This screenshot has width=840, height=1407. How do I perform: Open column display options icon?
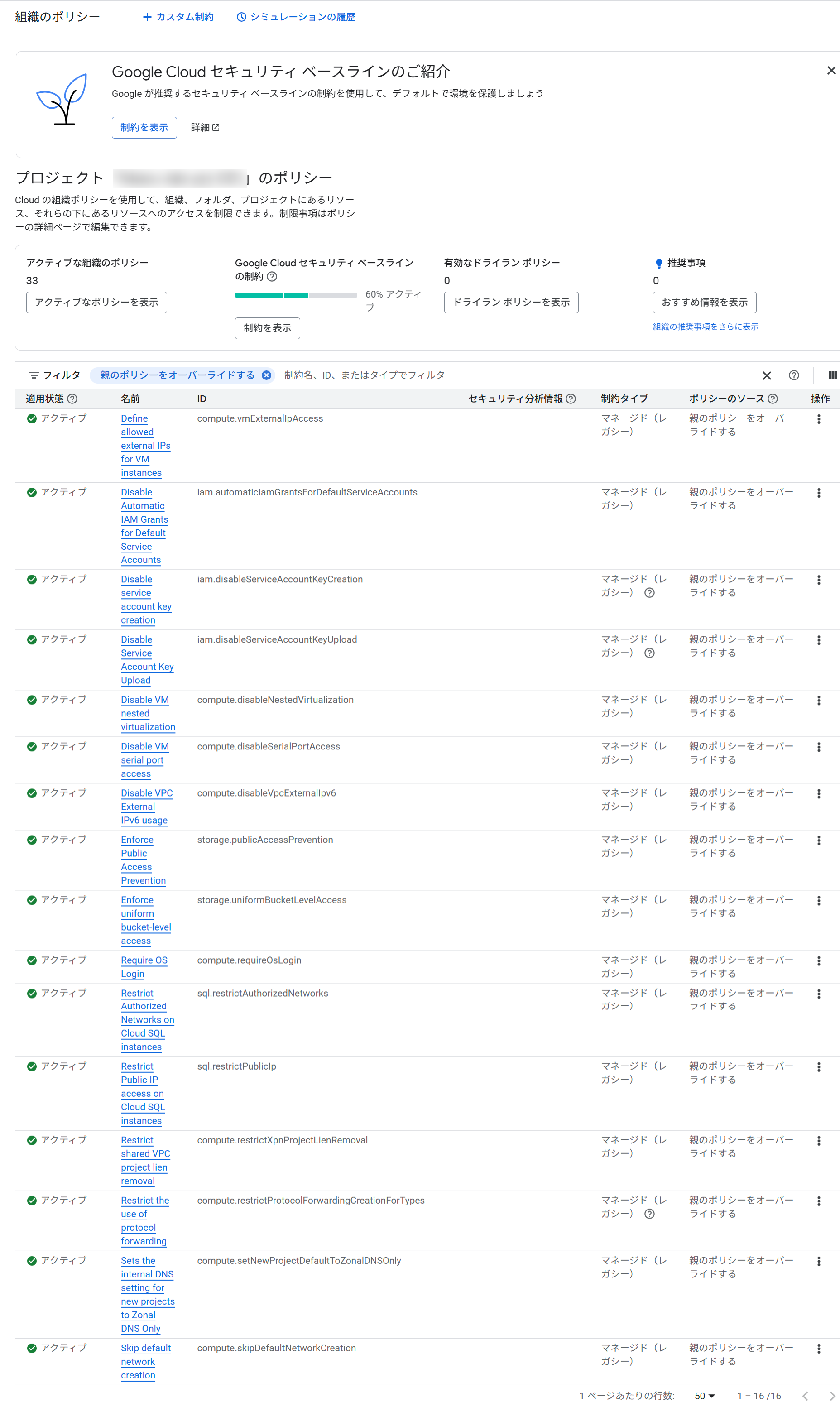click(832, 375)
